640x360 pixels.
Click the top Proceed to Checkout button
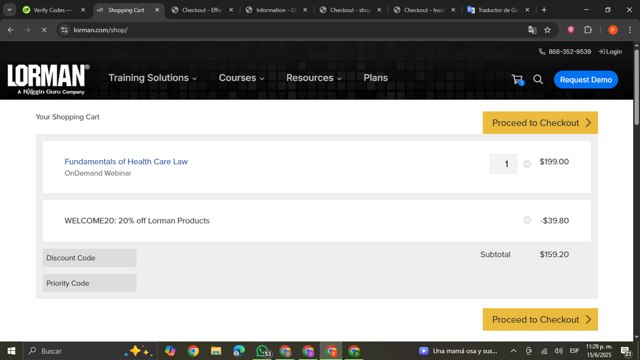point(540,123)
